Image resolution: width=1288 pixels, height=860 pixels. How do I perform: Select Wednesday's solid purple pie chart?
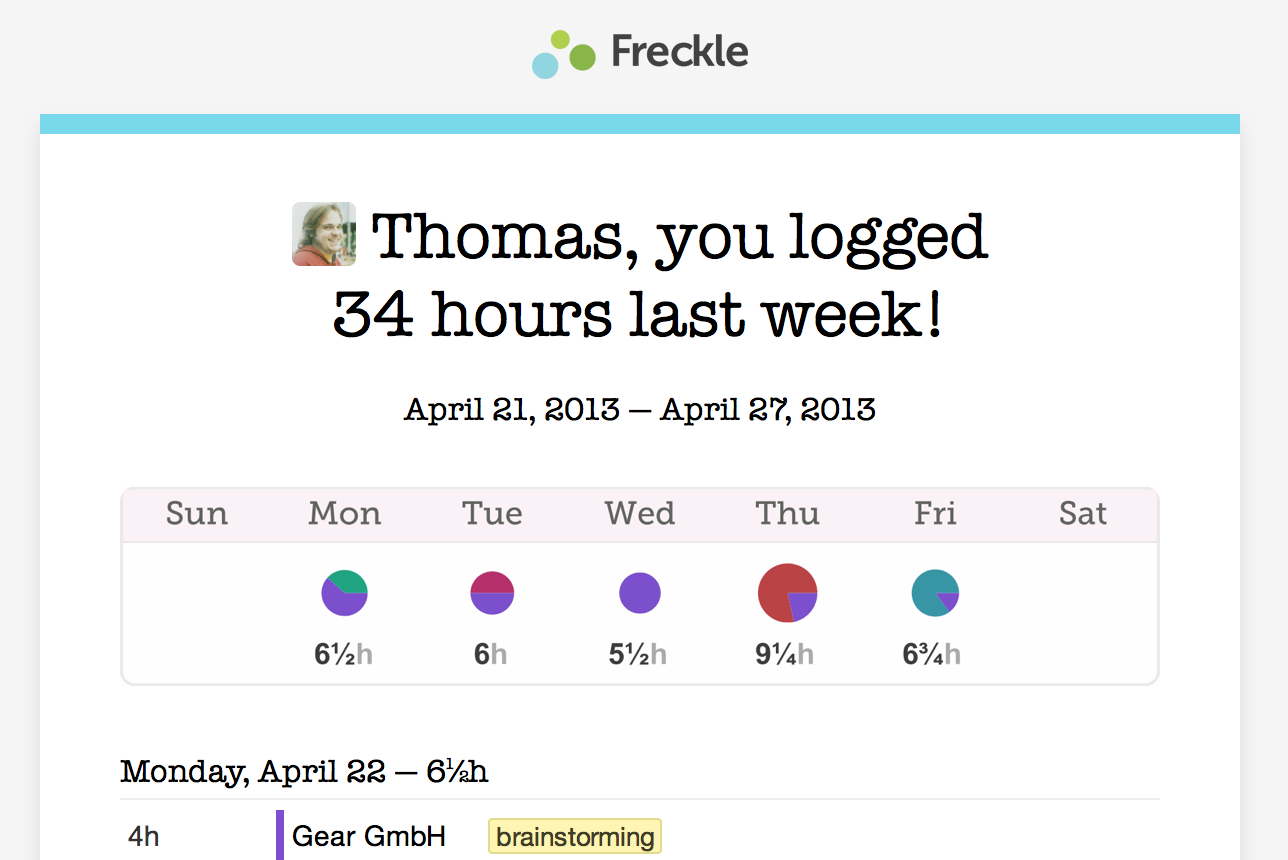[x=640, y=592]
